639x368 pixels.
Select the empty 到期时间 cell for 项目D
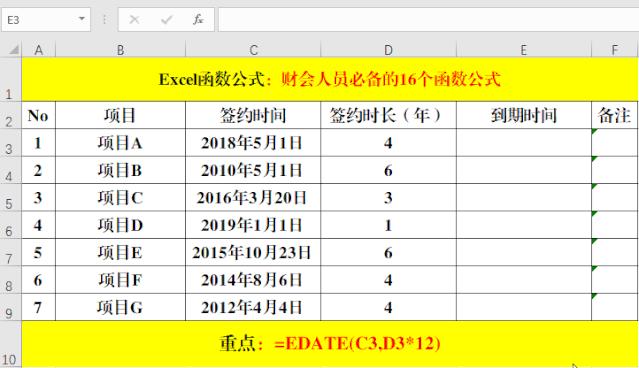click(x=524, y=225)
